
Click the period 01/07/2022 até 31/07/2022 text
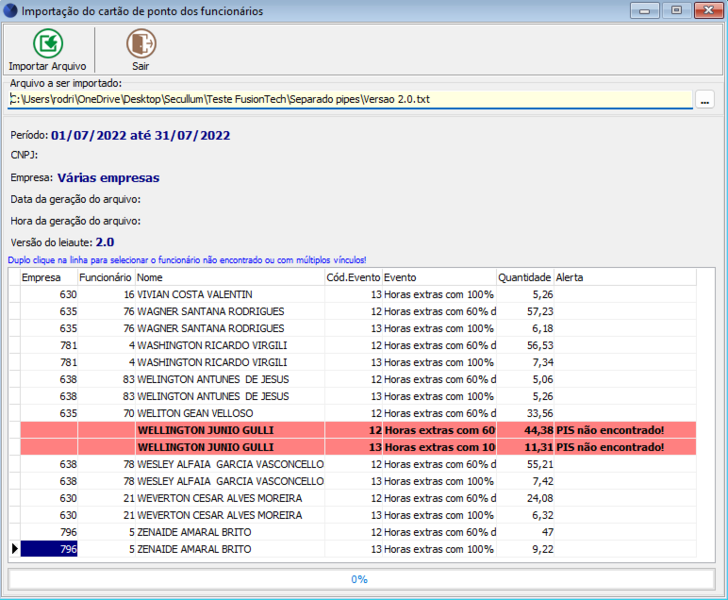point(140,136)
